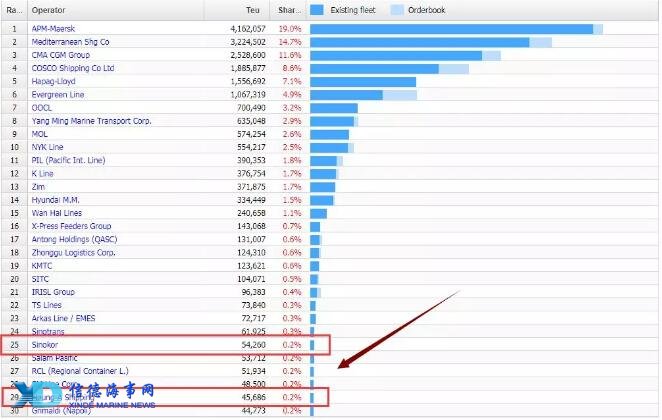Open the OOCL operator link
Image resolution: width=662 pixels, height=420 pixels.
click(x=42, y=108)
